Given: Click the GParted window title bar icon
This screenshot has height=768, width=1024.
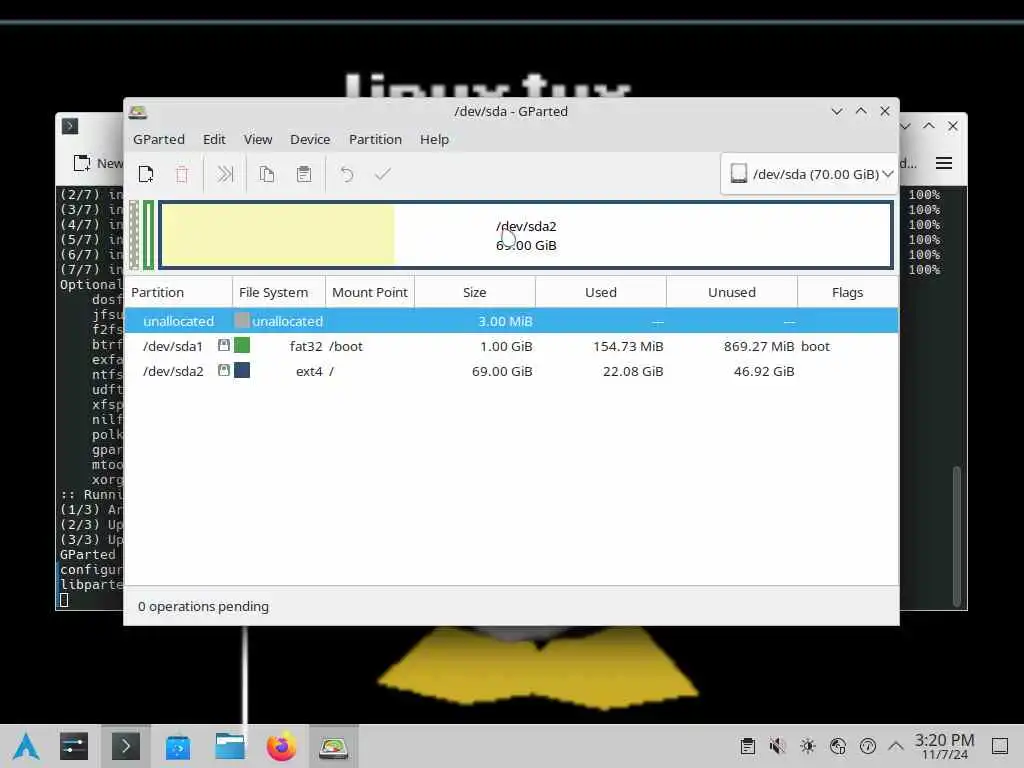Looking at the screenshot, I should 138,112.
